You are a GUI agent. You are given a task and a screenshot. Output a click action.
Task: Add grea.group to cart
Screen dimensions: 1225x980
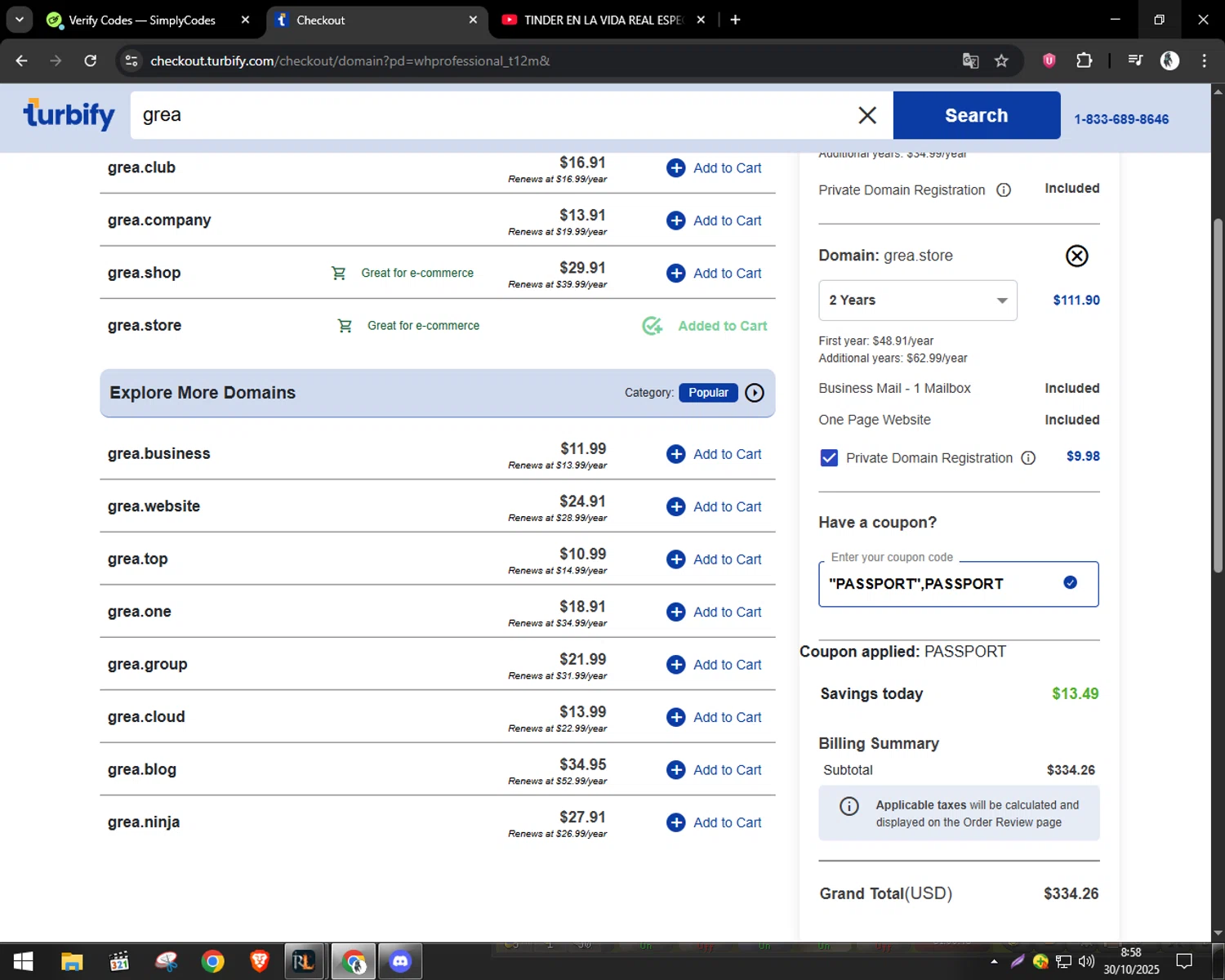[x=715, y=665]
